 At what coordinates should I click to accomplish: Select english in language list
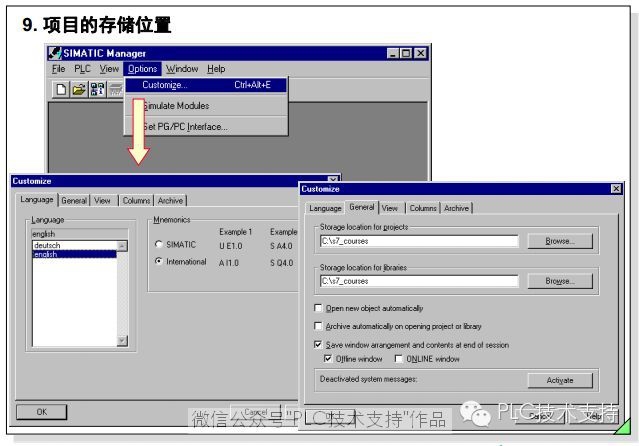point(74,254)
